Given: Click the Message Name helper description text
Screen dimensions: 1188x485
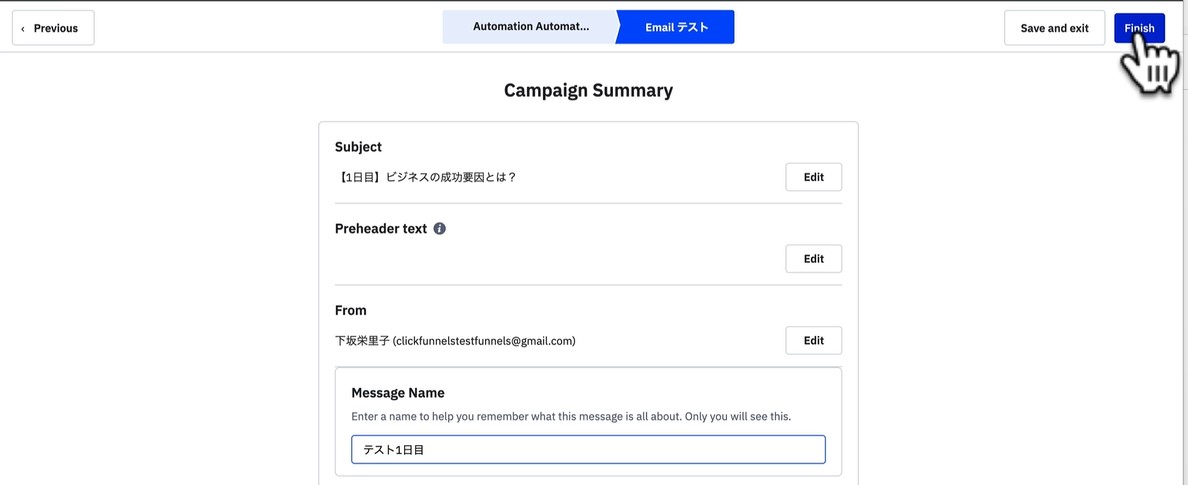Looking at the screenshot, I should (571, 416).
